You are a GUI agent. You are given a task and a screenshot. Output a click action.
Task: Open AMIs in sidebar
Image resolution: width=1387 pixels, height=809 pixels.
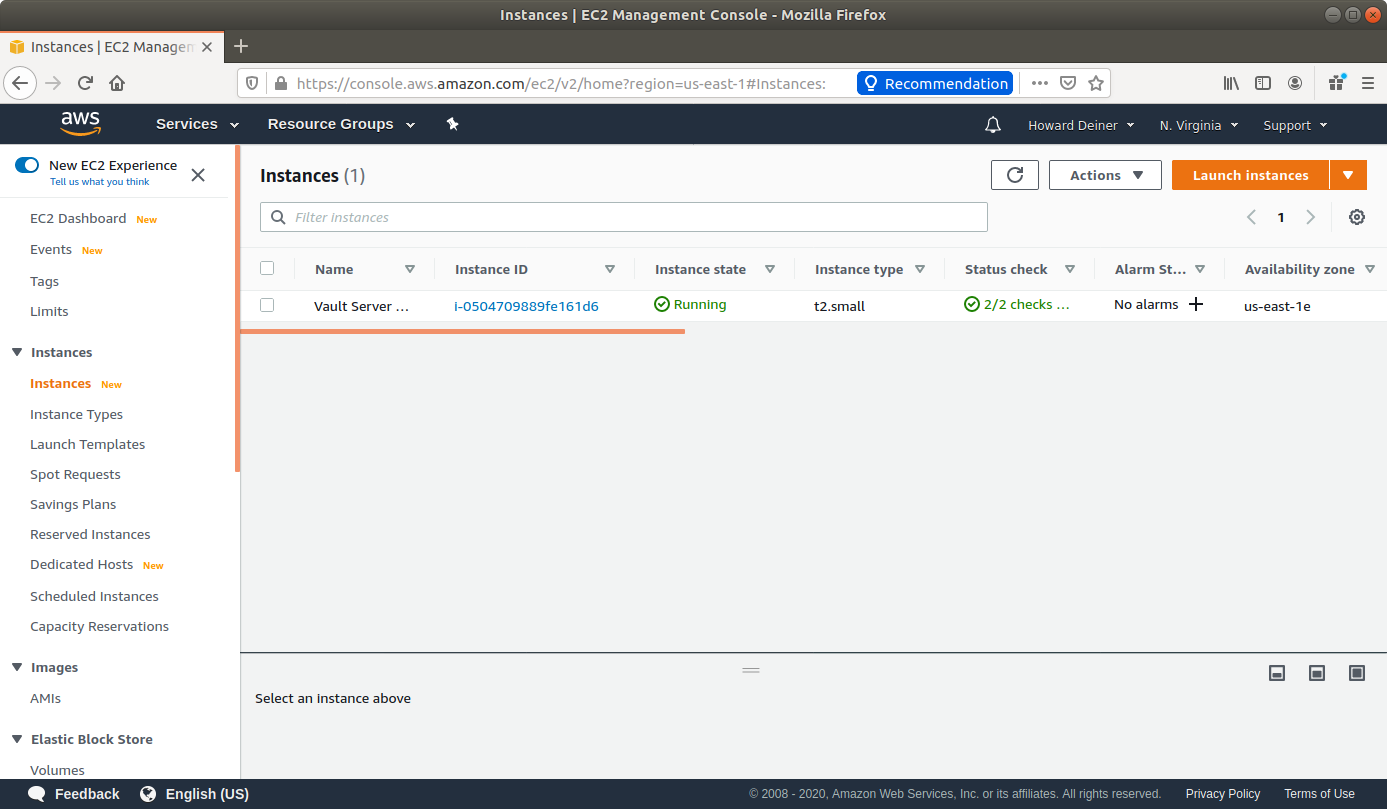[x=45, y=698]
